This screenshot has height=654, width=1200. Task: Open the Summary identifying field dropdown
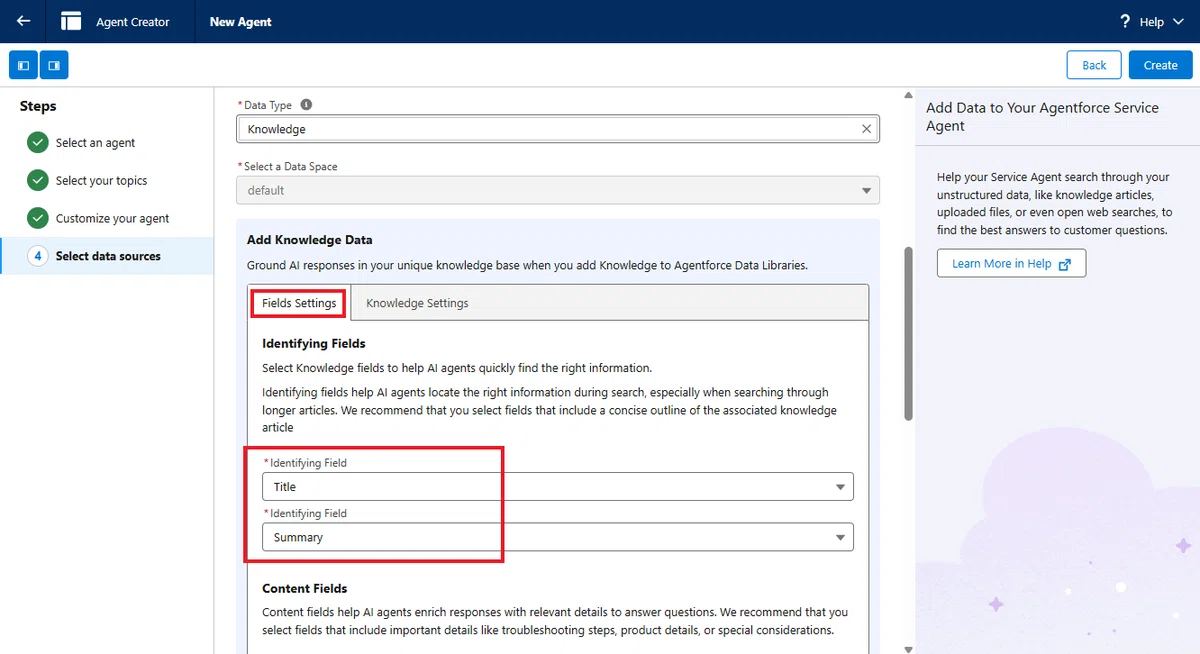(558, 537)
